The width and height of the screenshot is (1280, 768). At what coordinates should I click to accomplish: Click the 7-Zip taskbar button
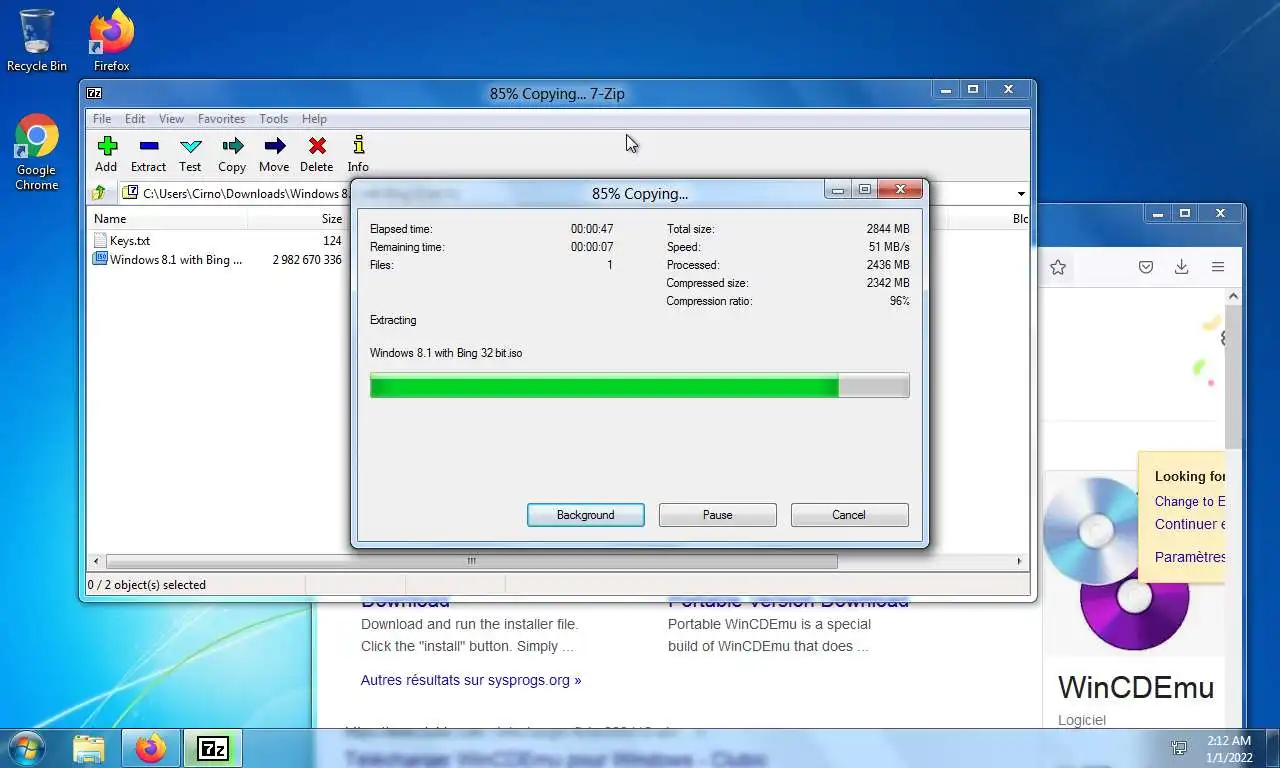click(x=213, y=748)
